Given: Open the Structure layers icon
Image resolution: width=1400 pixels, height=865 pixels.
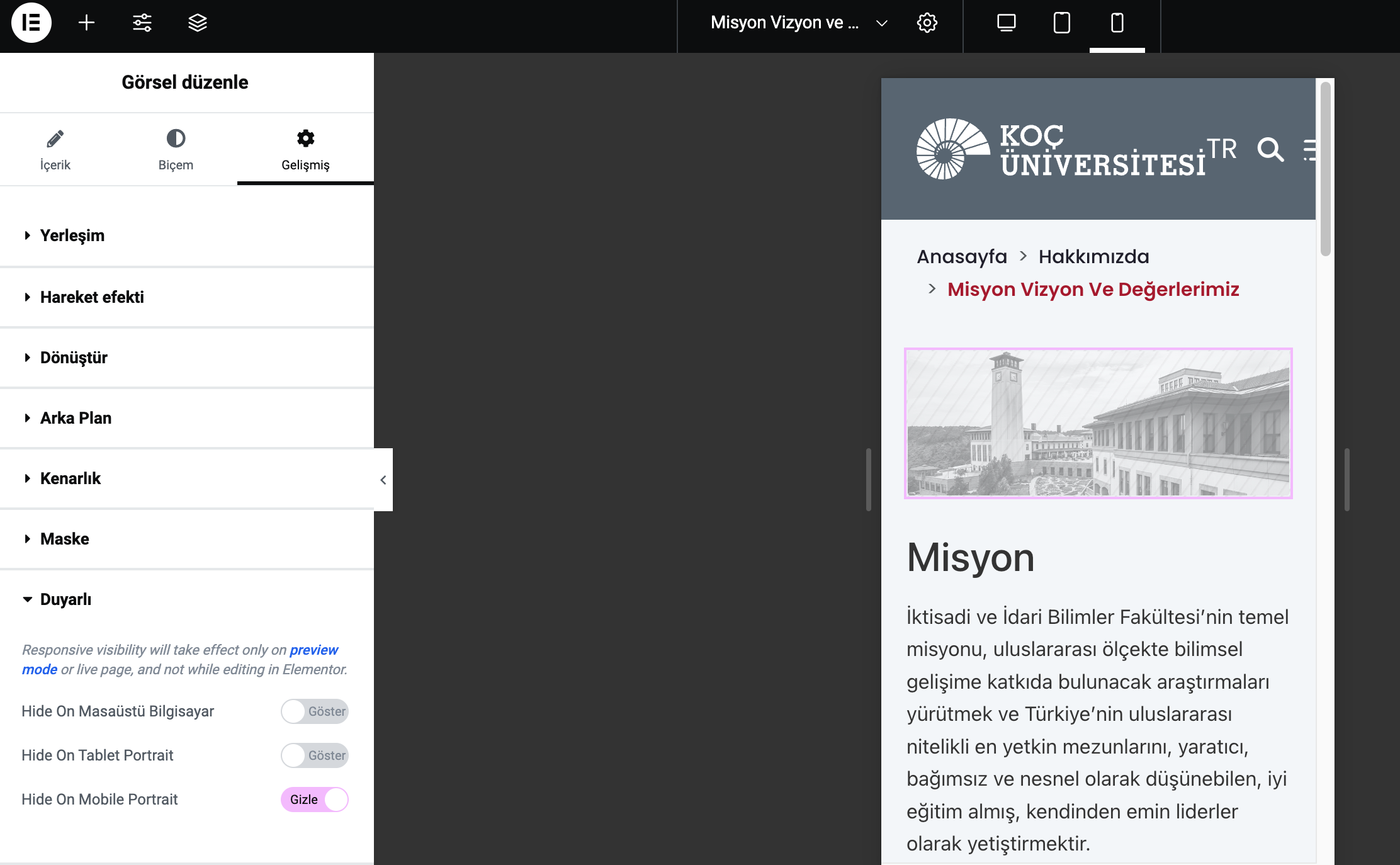Looking at the screenshot, I should click(x=197, y=23).
